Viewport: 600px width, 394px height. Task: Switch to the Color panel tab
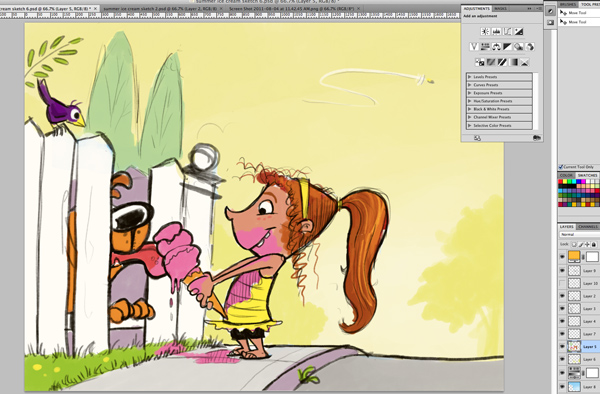click(x=566, y=175)
